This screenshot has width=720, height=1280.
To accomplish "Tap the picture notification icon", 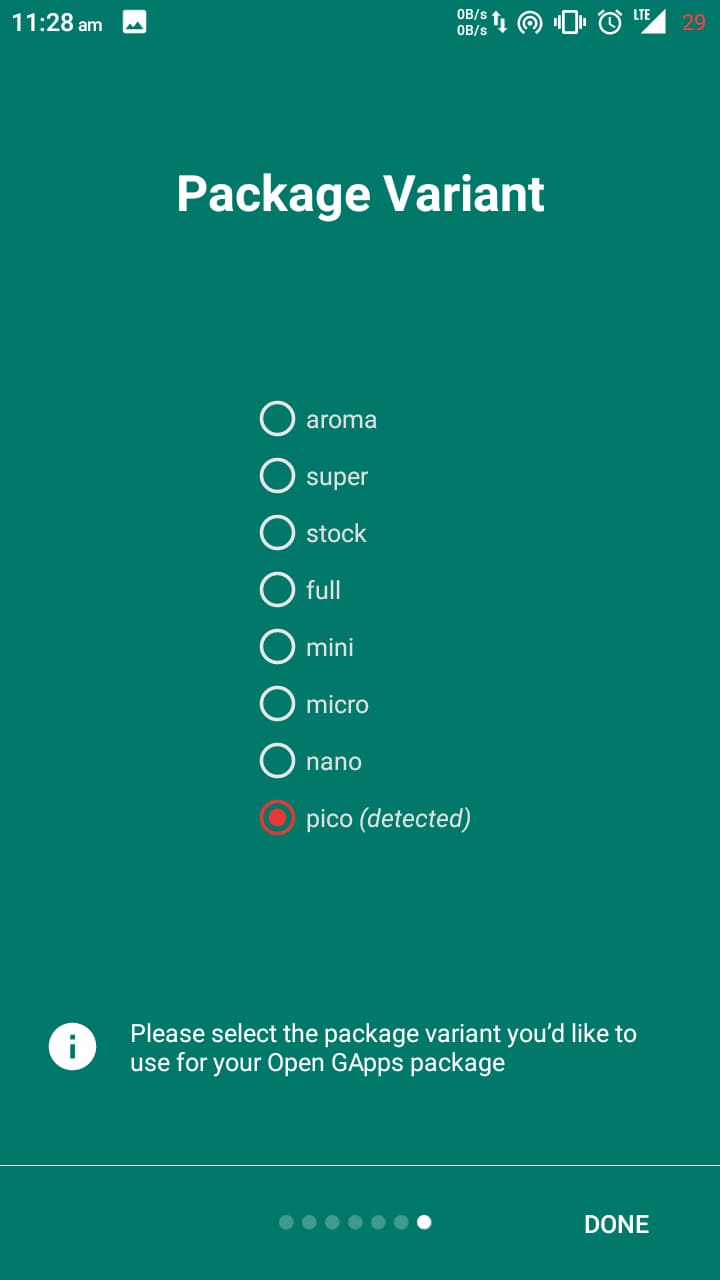I will [135, 23].
